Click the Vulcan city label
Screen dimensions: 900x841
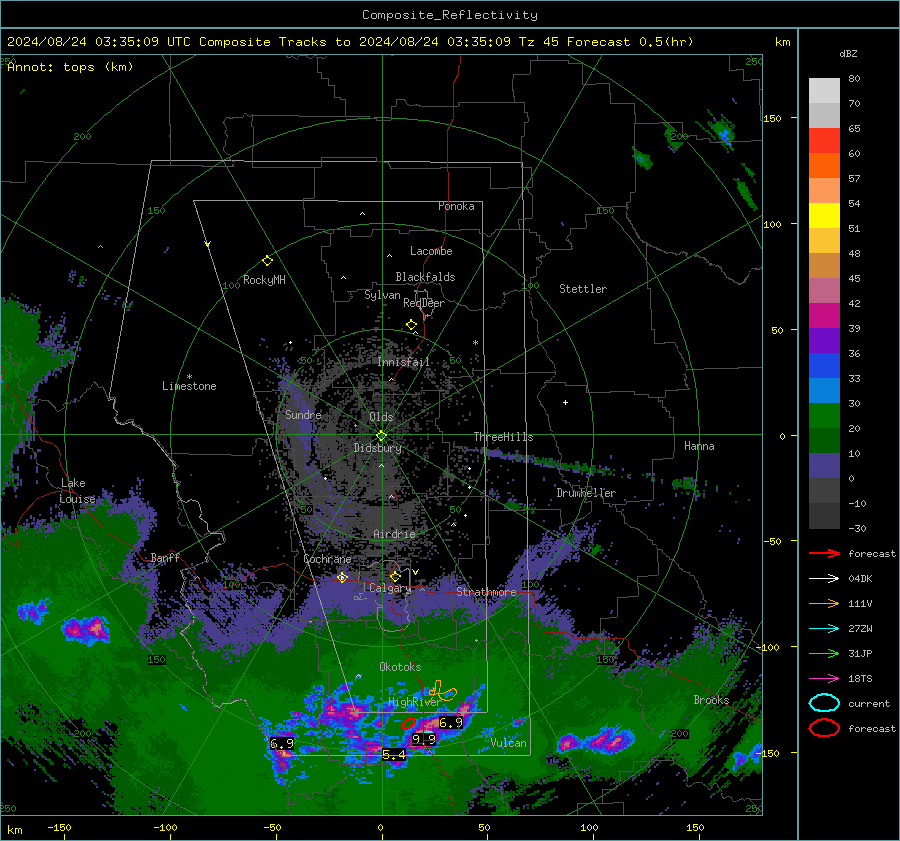[509, 743]
